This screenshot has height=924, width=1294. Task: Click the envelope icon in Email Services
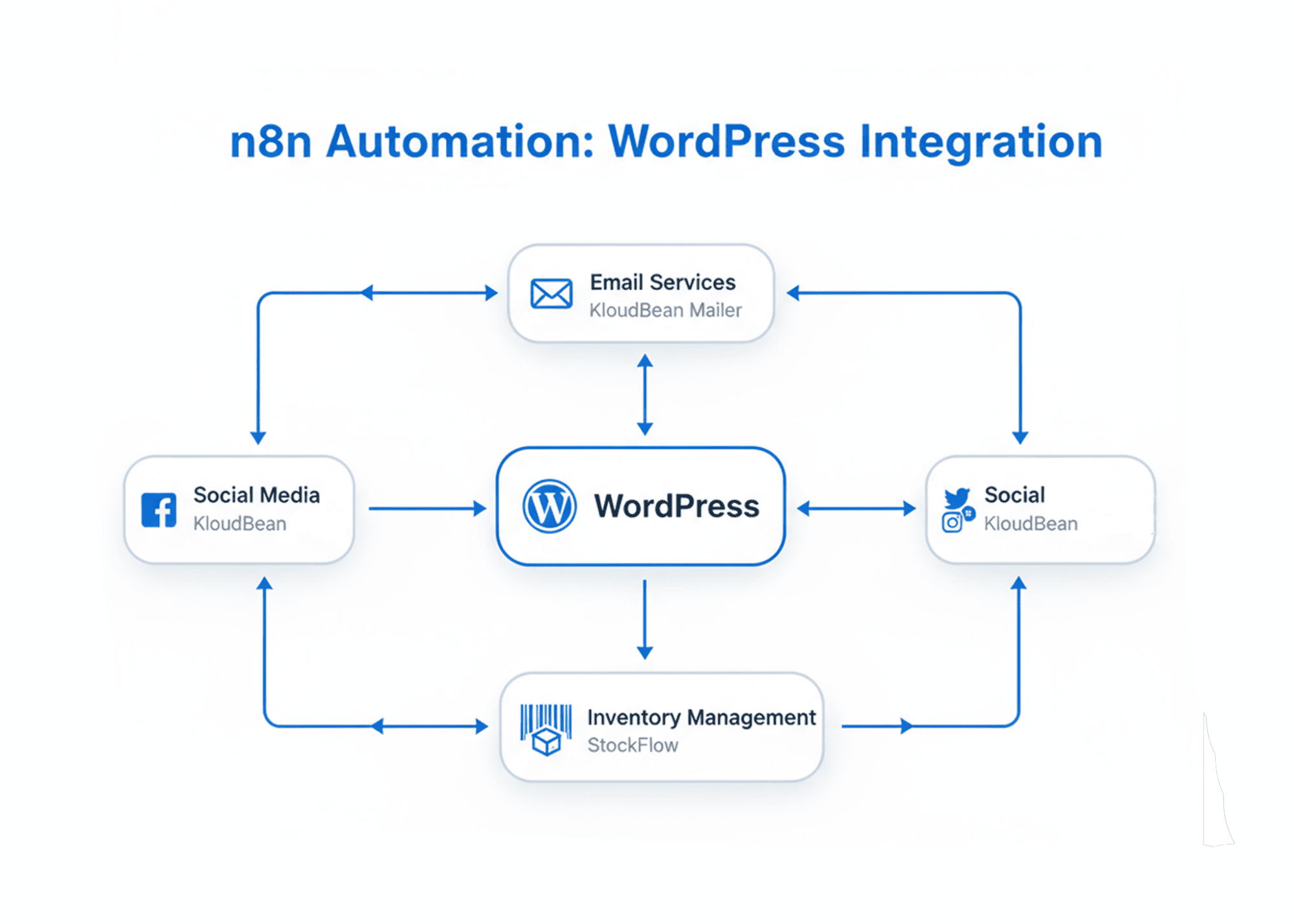click(551, 294)
